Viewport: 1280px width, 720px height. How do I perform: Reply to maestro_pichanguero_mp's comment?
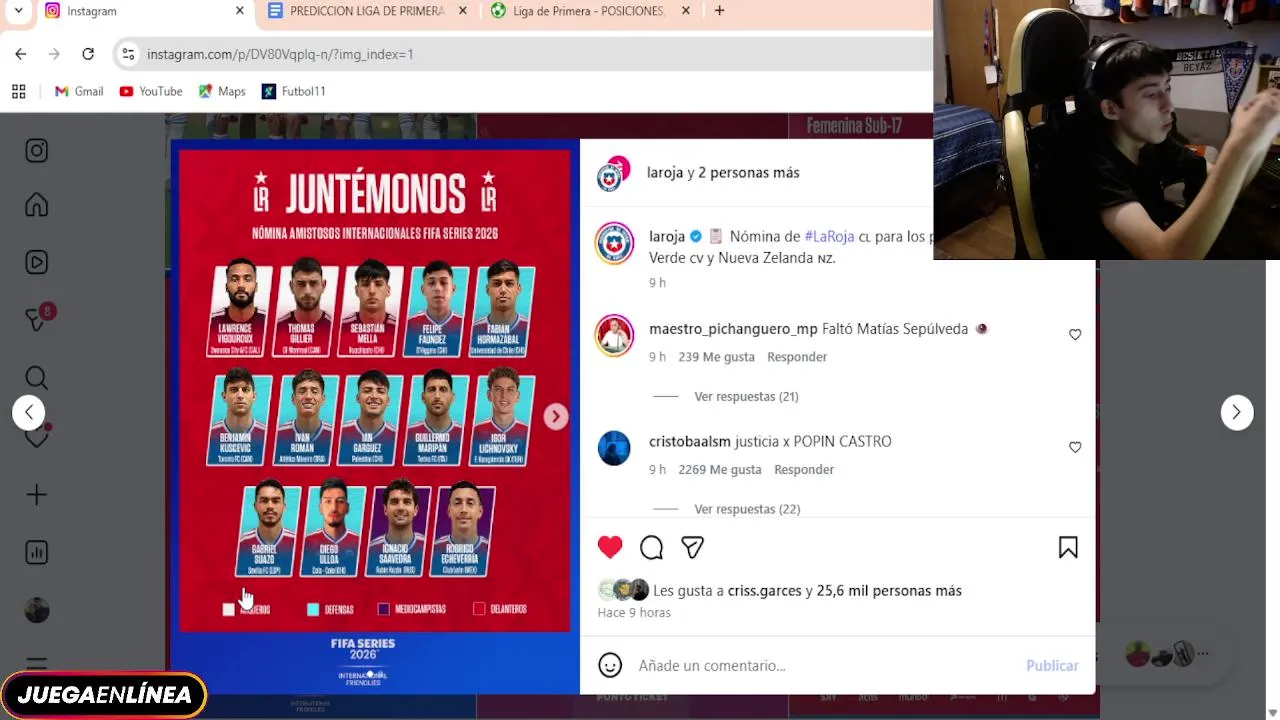[x=797, y=357]
